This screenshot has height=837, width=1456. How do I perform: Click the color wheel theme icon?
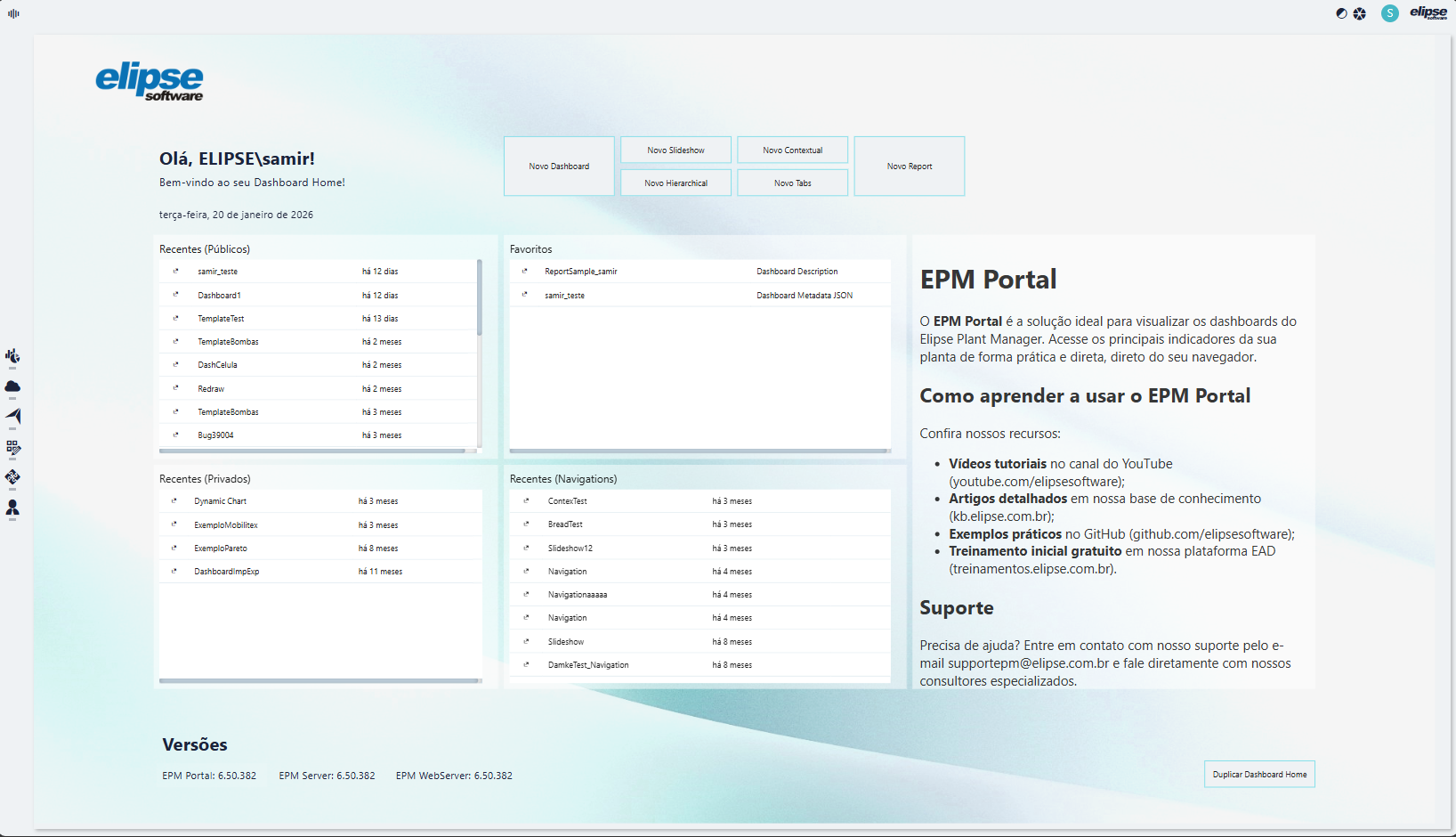click(1359, 13)
